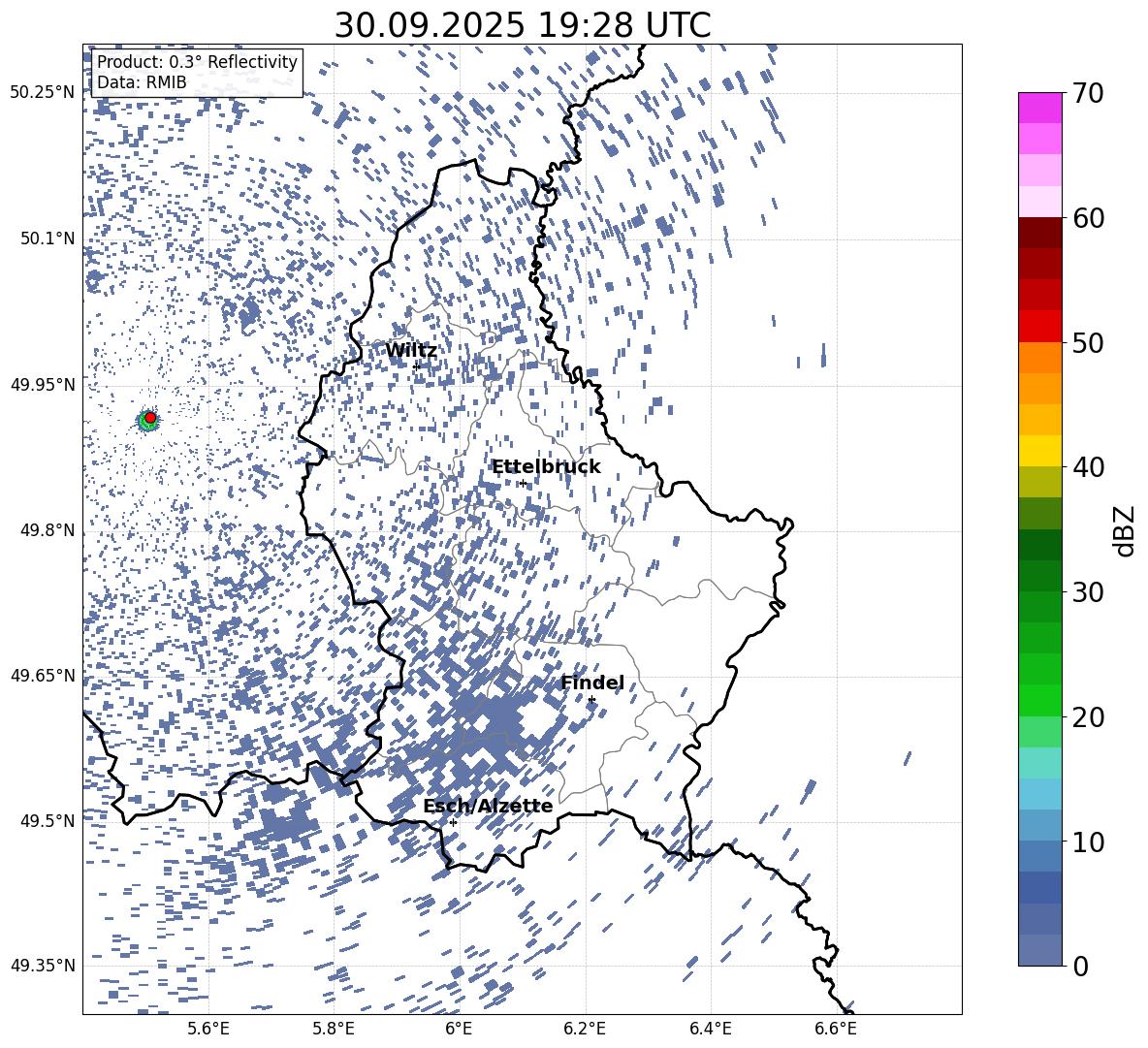Click the red radar site marker

pos(150,418)
